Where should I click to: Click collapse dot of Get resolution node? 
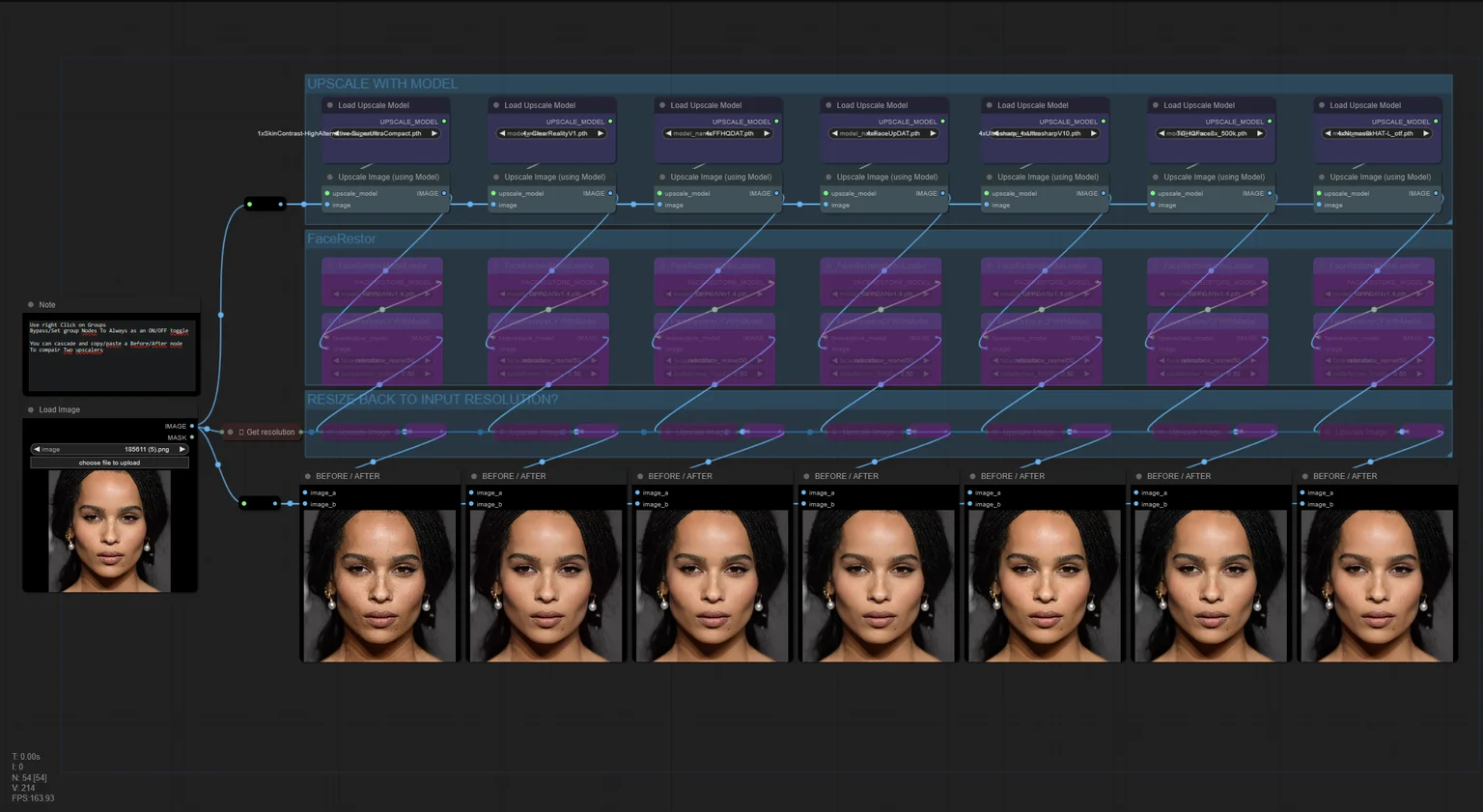point(230,432)
